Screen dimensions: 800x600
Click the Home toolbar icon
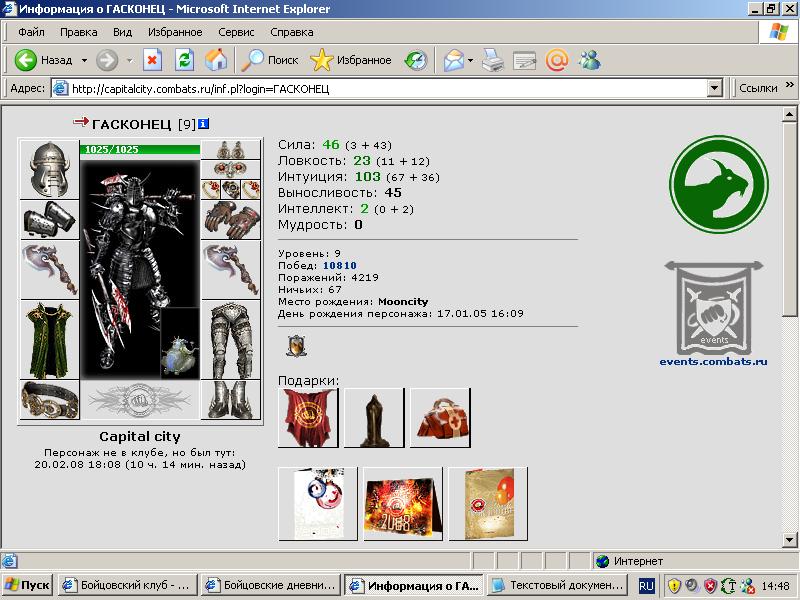tap(216, 60)
